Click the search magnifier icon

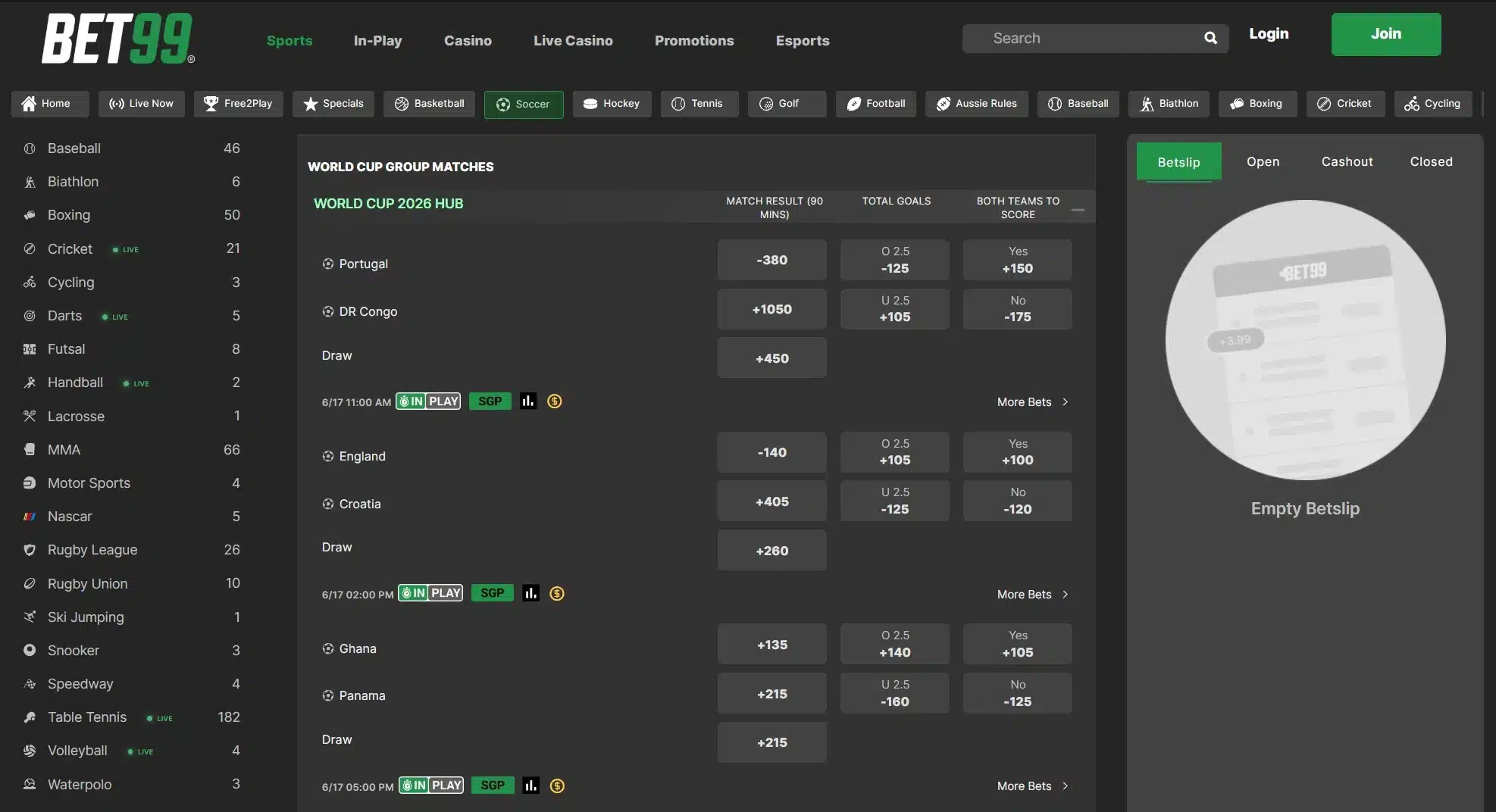click(x=1210, y=38)
